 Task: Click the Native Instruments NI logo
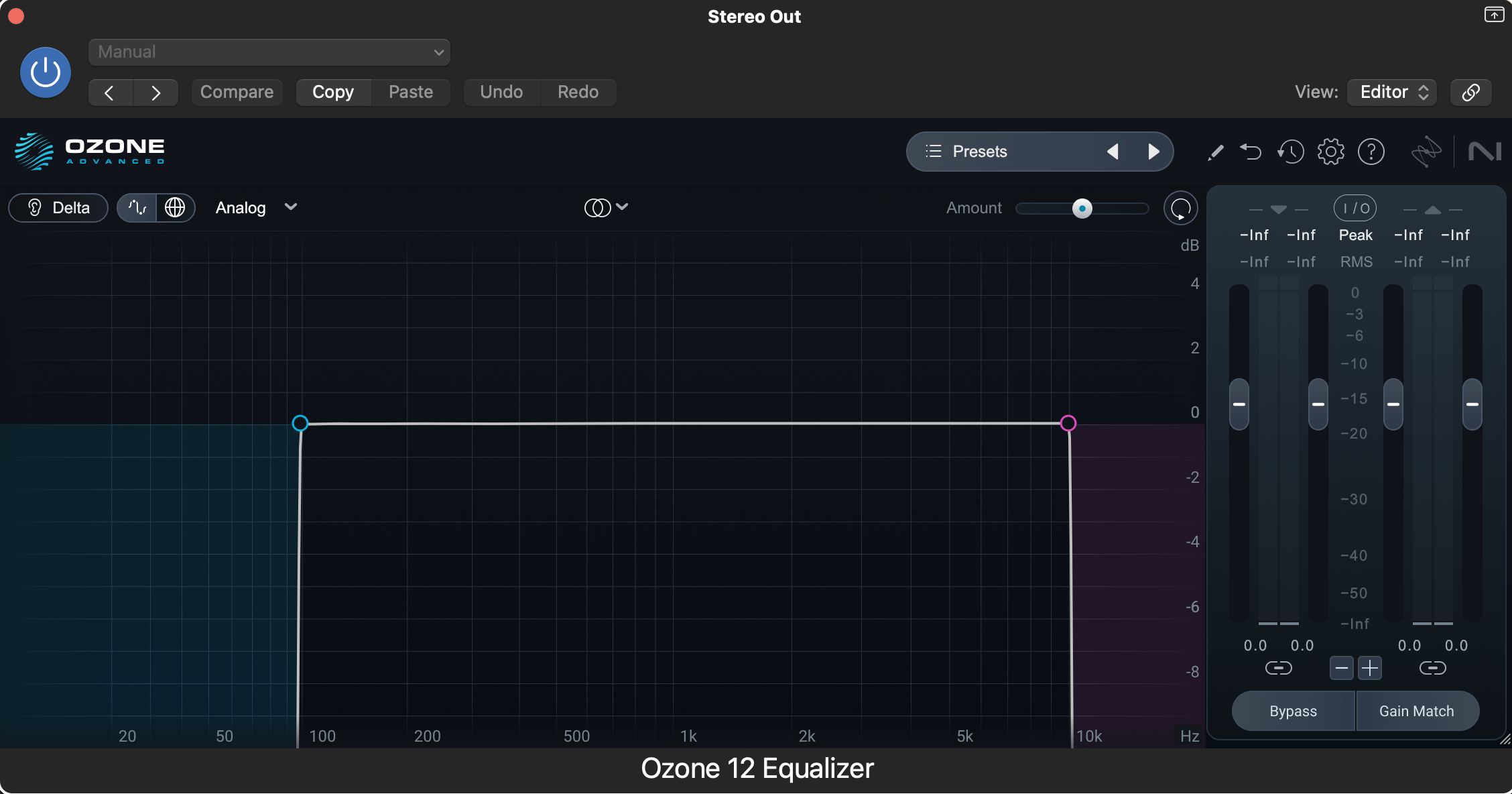pyautogui.click(x=1484, y=152)
